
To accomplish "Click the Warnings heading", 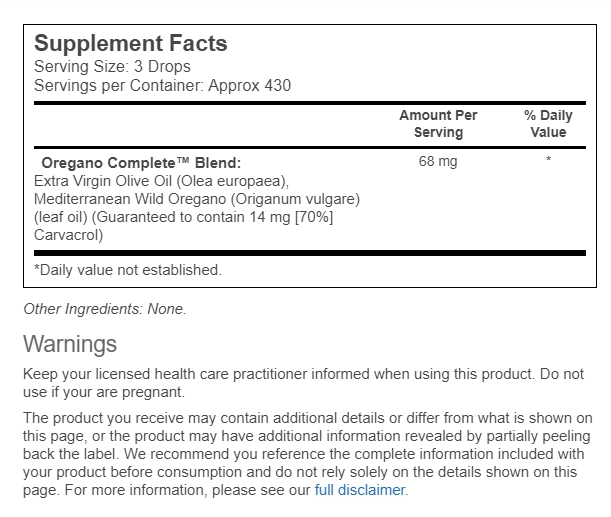I will 70,345.
